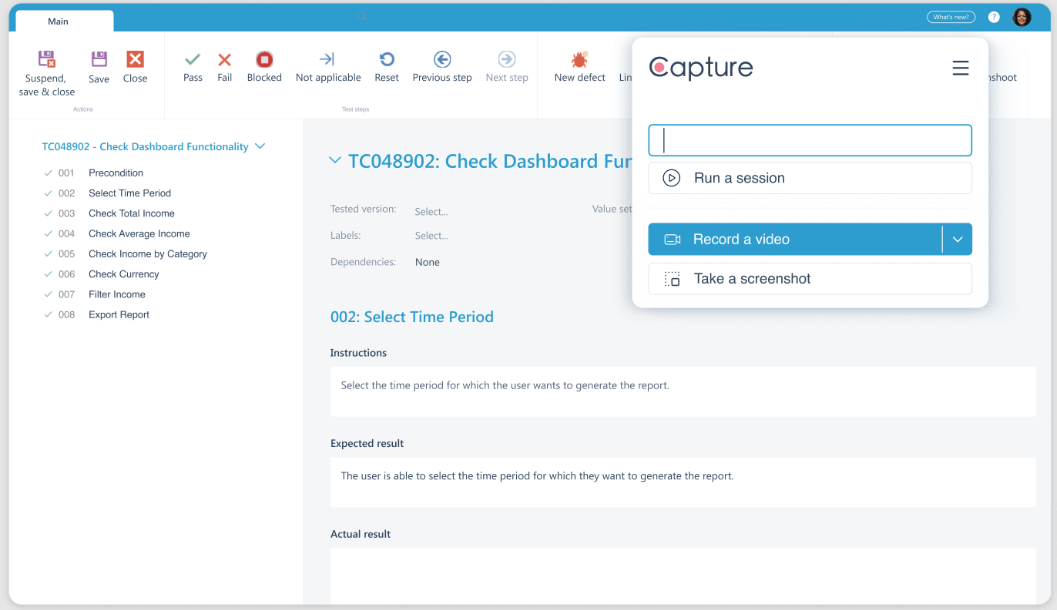Screen dimensions: 1057x610
Task: Create a New defect with bug icon
Action: tap(579, 60)
